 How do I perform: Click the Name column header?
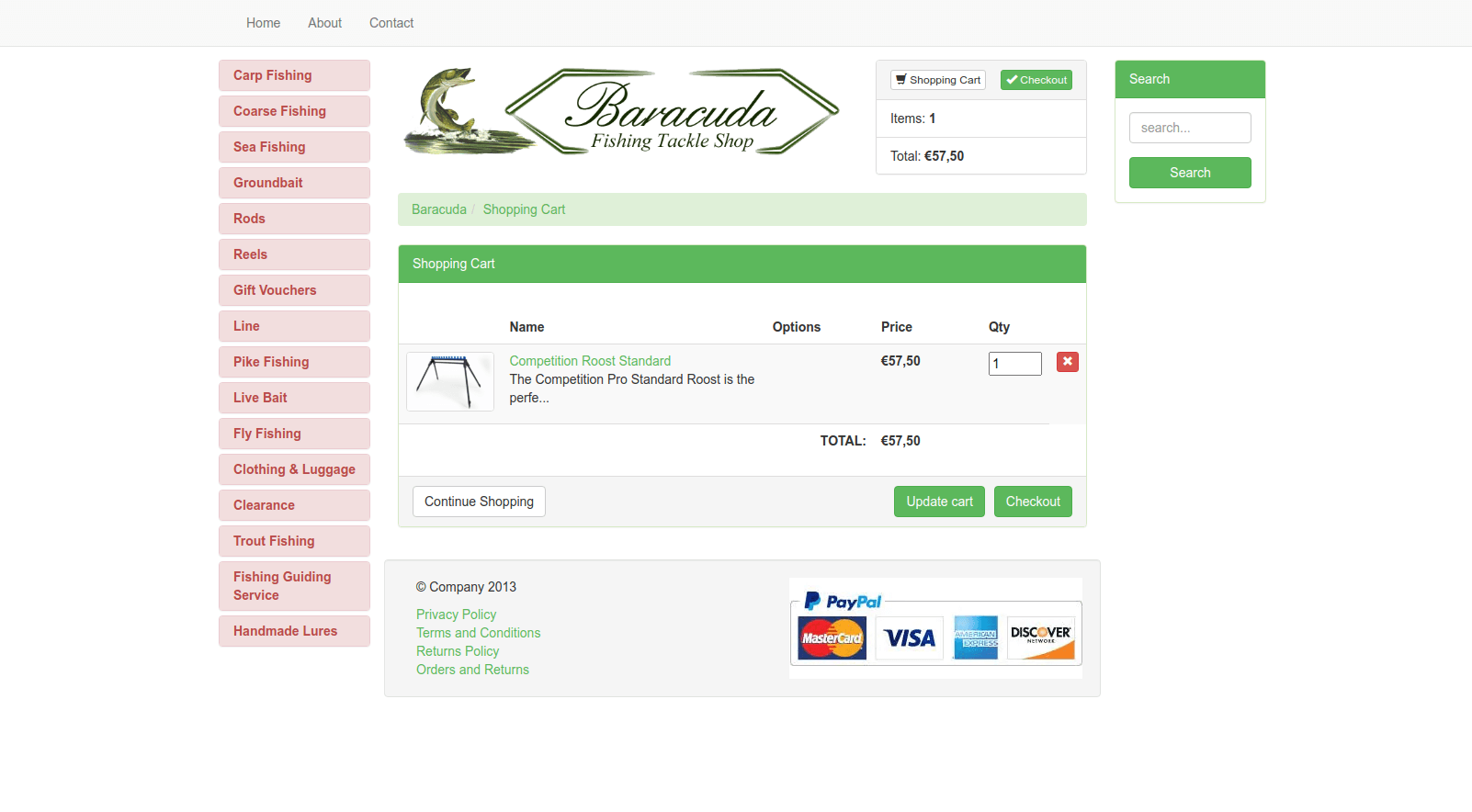coord(527,327)
